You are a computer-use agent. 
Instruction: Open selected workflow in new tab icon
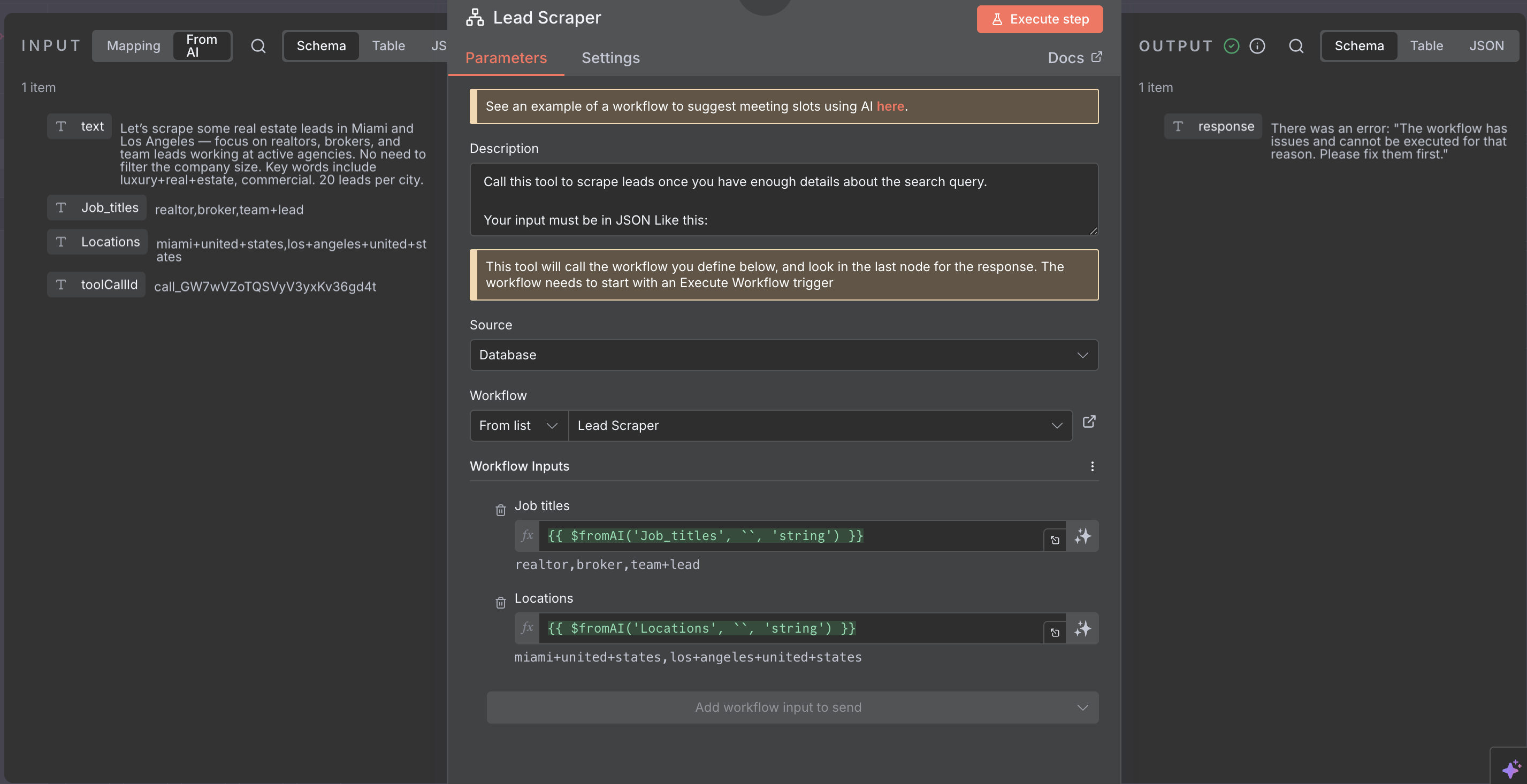[x=1089, y=421]
